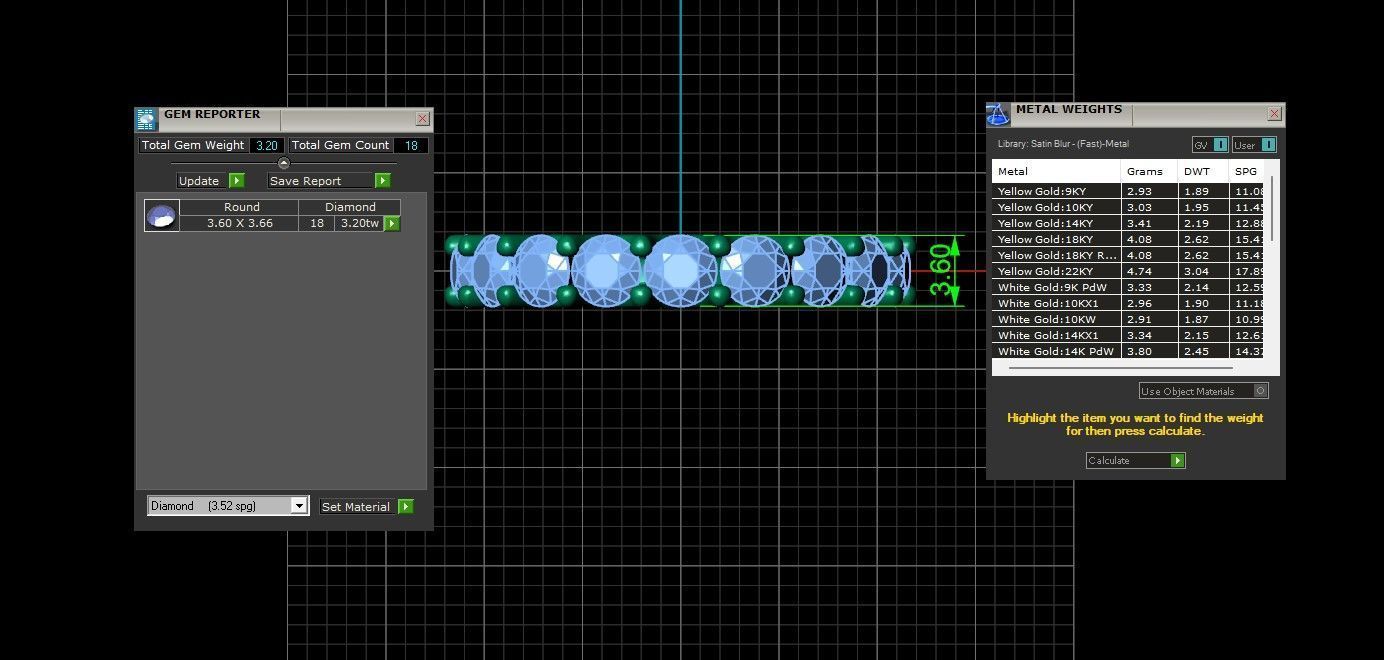Click the green arrow next to Set Material
This screenshot has height=660, width=1384.
406,507
